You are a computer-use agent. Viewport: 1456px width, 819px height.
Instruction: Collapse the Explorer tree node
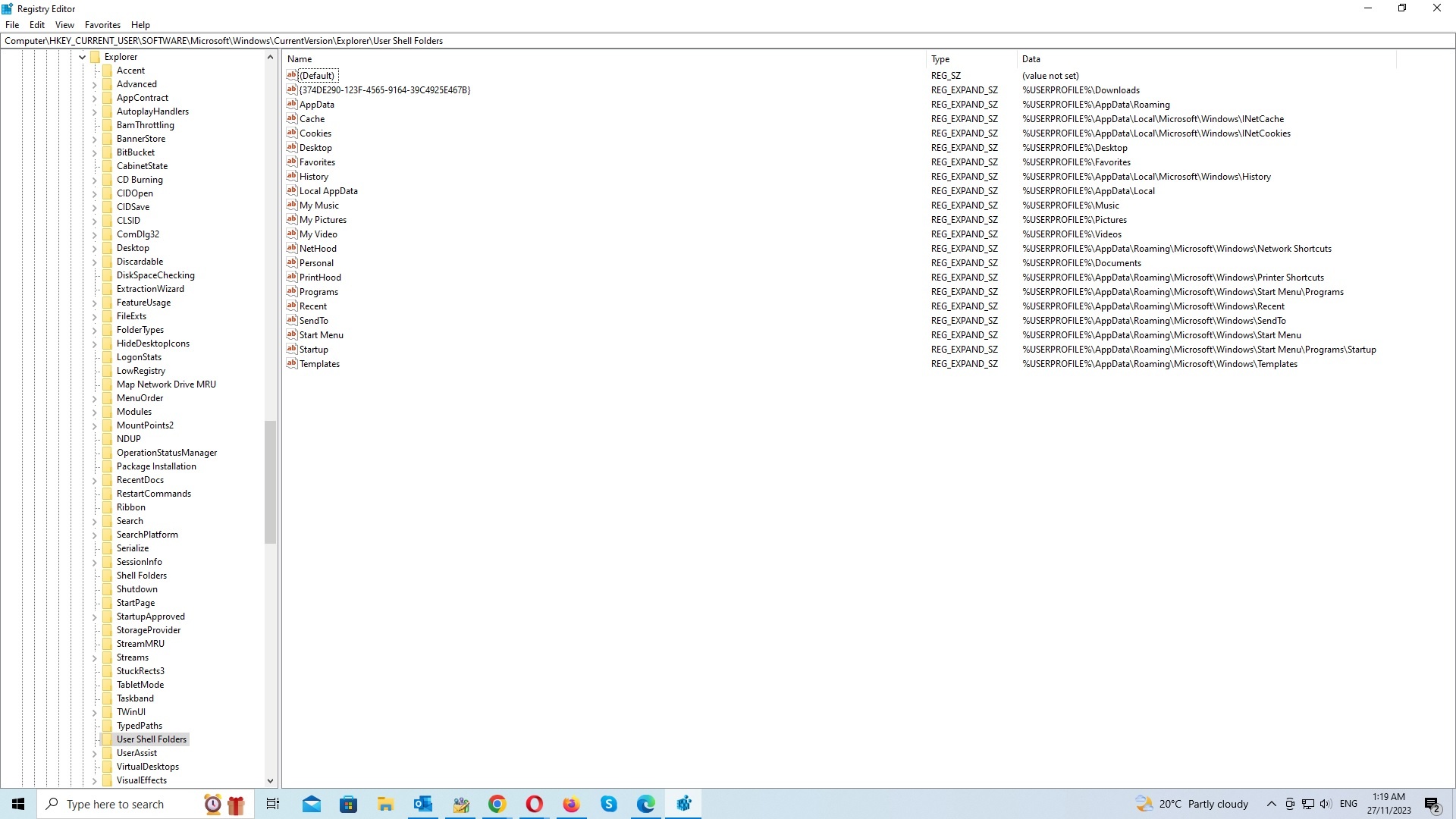coord(82,57)
